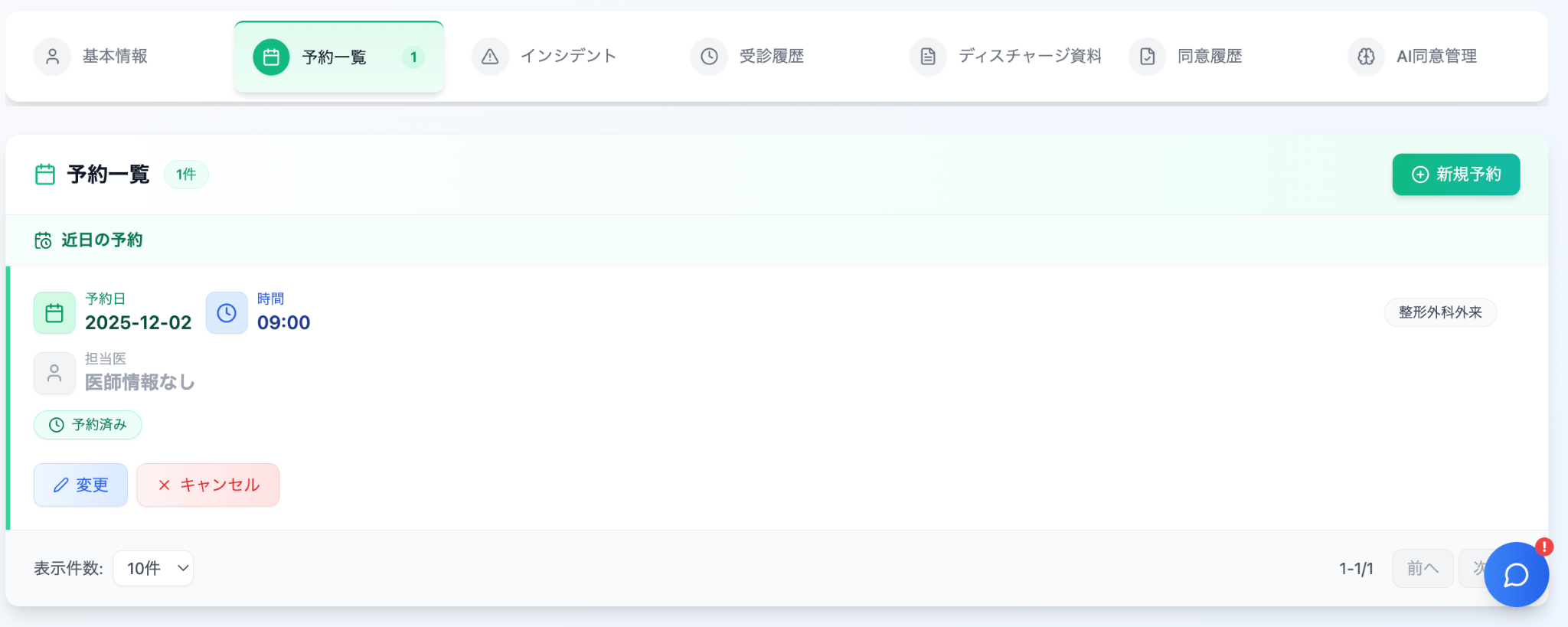Click the 担当医 person icon

tap(54, 373)
